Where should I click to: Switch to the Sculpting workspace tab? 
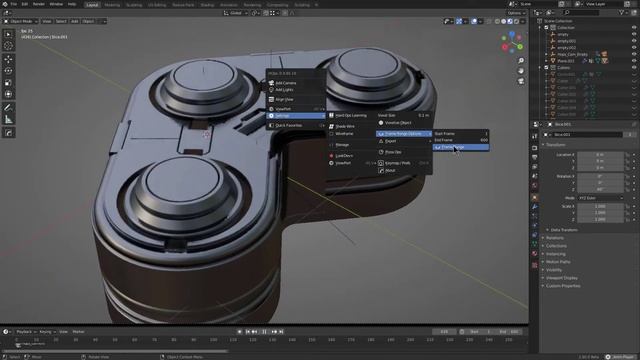134,5
